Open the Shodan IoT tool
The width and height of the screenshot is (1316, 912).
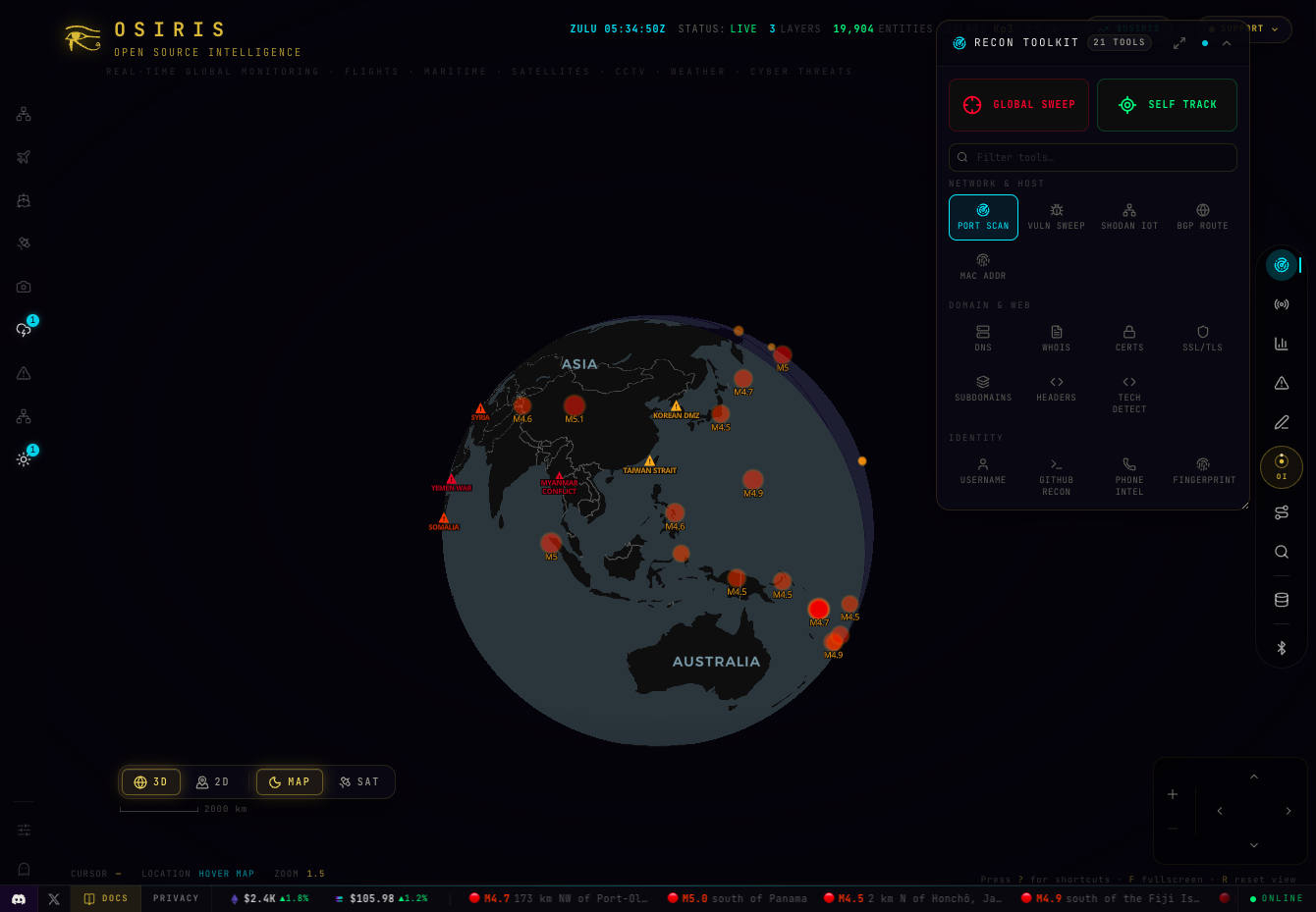1129,217
